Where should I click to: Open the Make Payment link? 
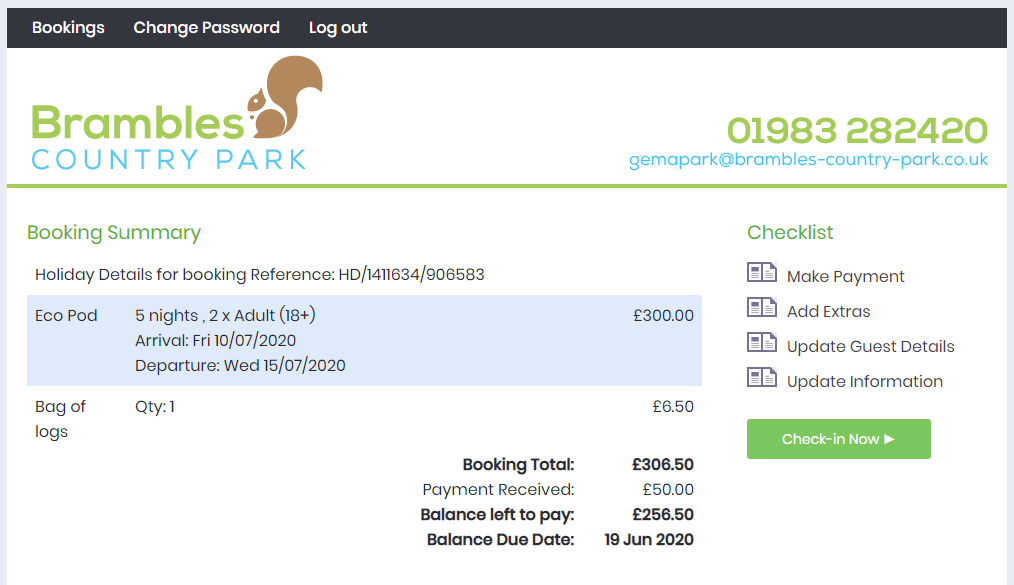pyautogui.click(x=845, y=277)
